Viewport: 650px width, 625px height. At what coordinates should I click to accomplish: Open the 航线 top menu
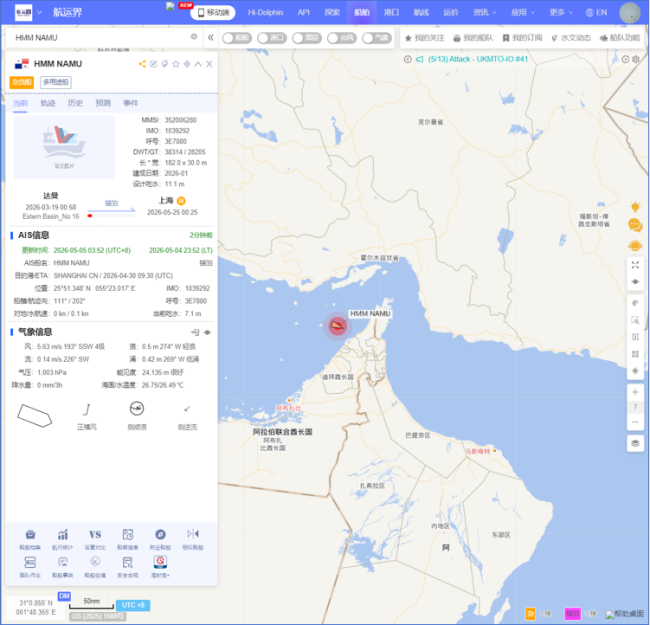421,12
